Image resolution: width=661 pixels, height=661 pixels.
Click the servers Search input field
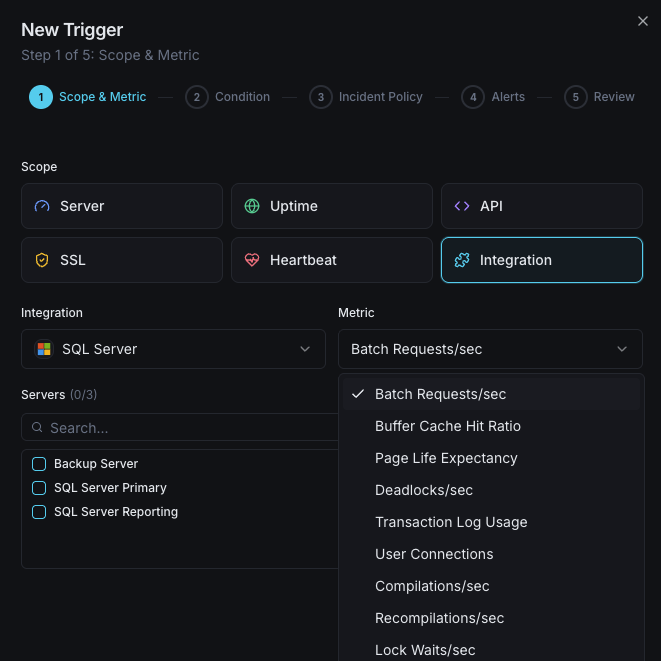pyautogui.click(x=181, y=427)
